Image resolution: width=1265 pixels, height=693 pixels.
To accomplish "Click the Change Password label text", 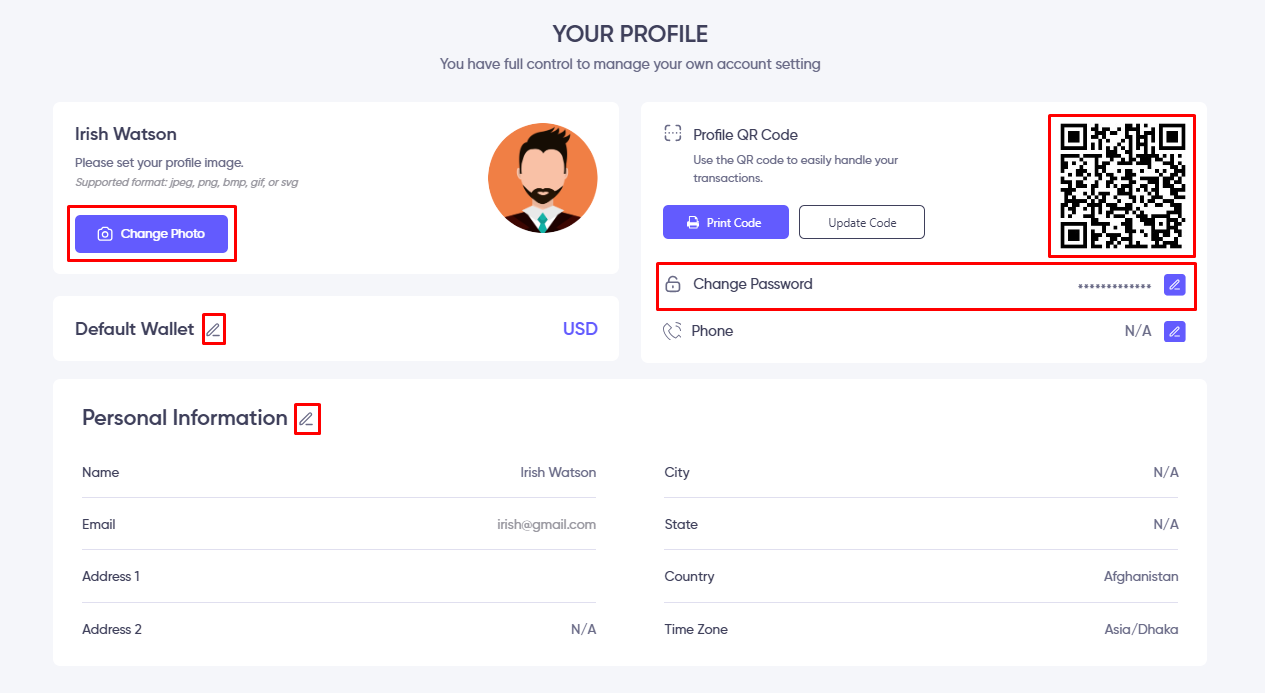I will [753, 284].
